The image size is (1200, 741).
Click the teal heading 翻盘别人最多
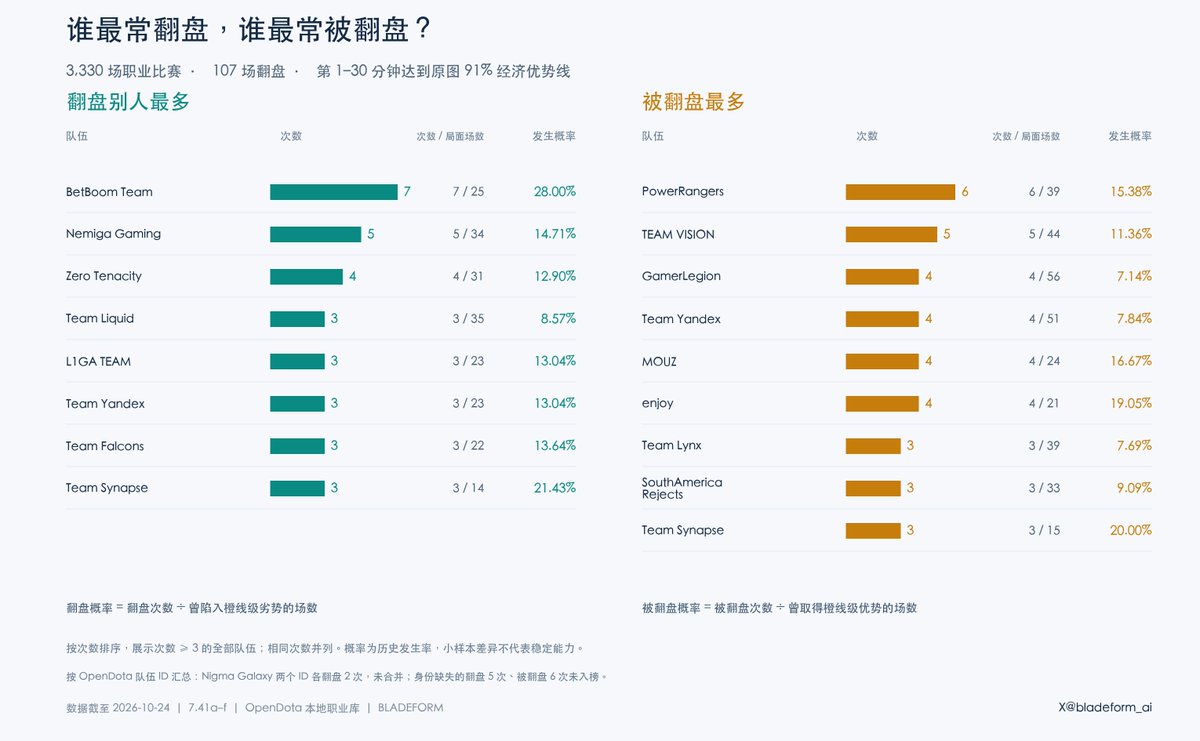tap(128, 101)
